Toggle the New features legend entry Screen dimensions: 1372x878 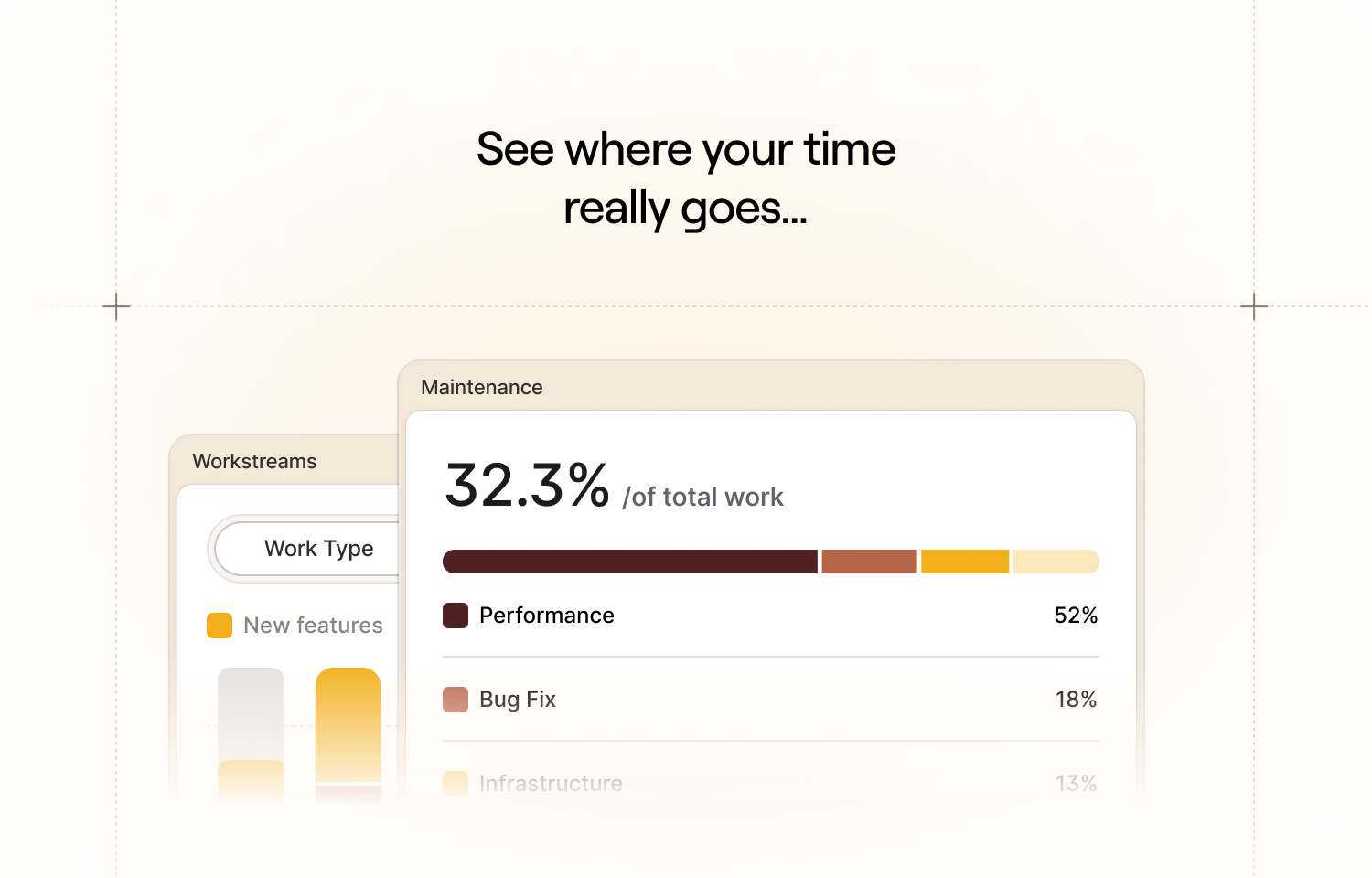(313, 626)
